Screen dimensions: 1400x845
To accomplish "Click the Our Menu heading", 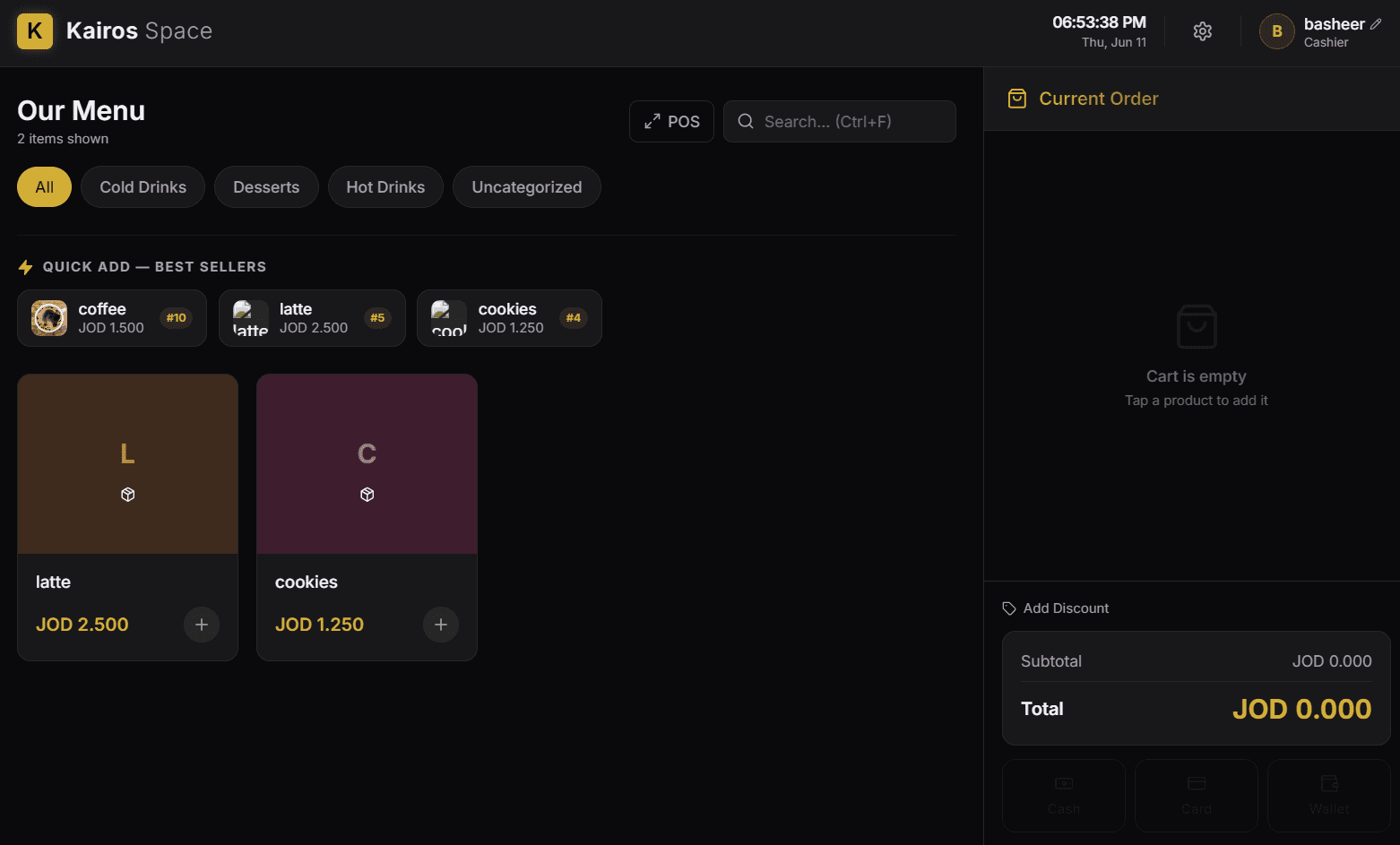I will tap(81, 110).
